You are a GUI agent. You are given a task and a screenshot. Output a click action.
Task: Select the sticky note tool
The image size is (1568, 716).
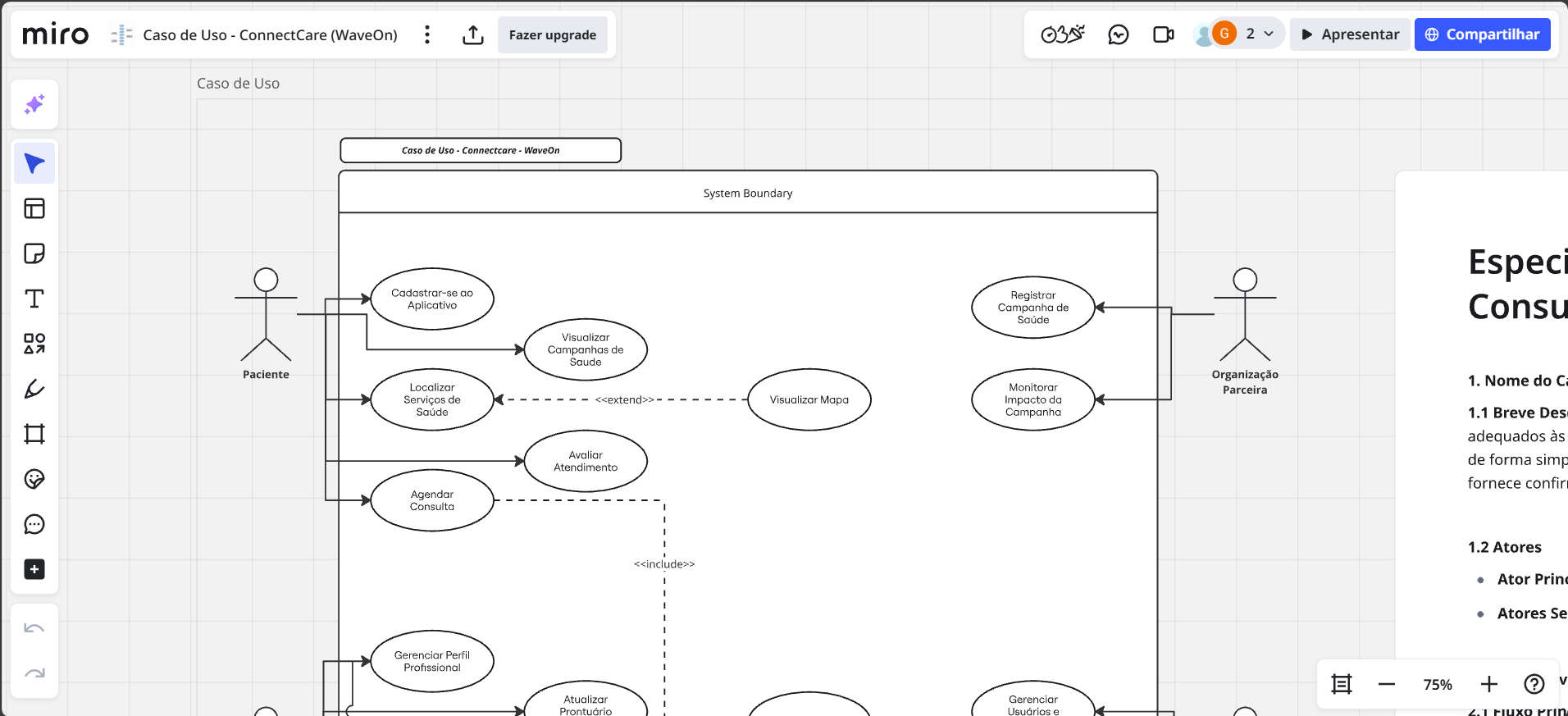(34, 253)
